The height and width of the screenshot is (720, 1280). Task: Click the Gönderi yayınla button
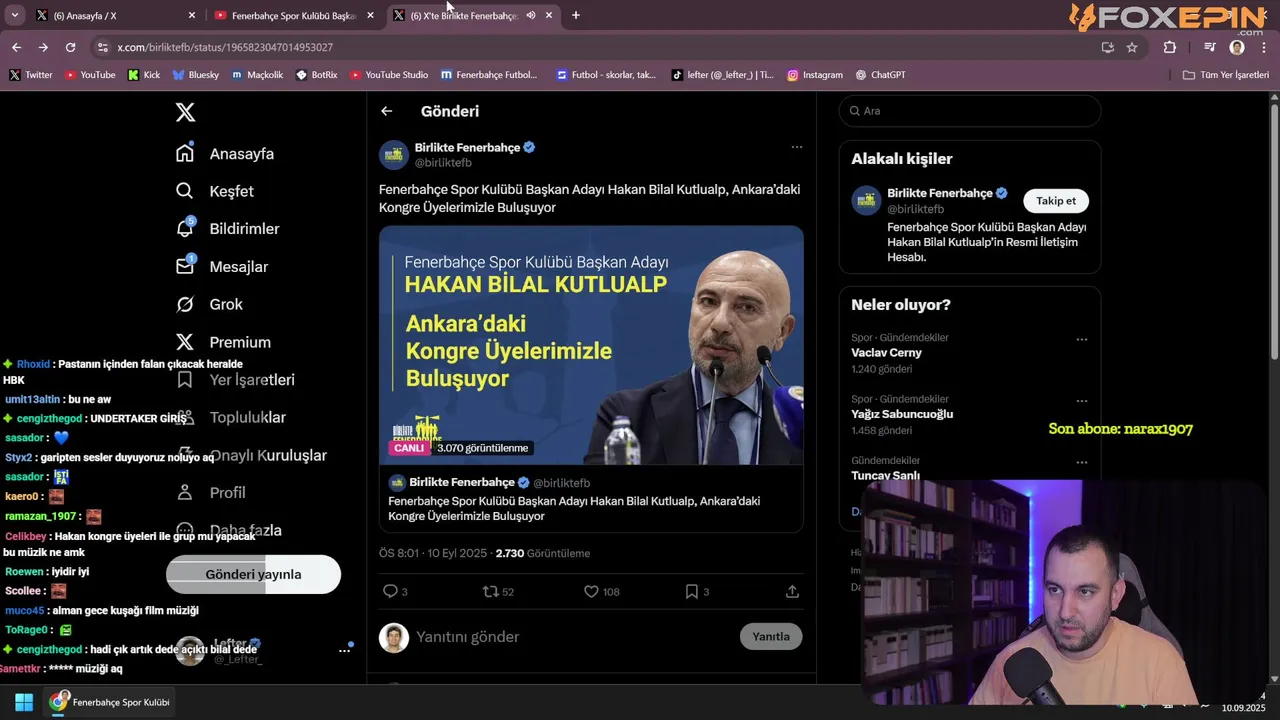point(253,574)
